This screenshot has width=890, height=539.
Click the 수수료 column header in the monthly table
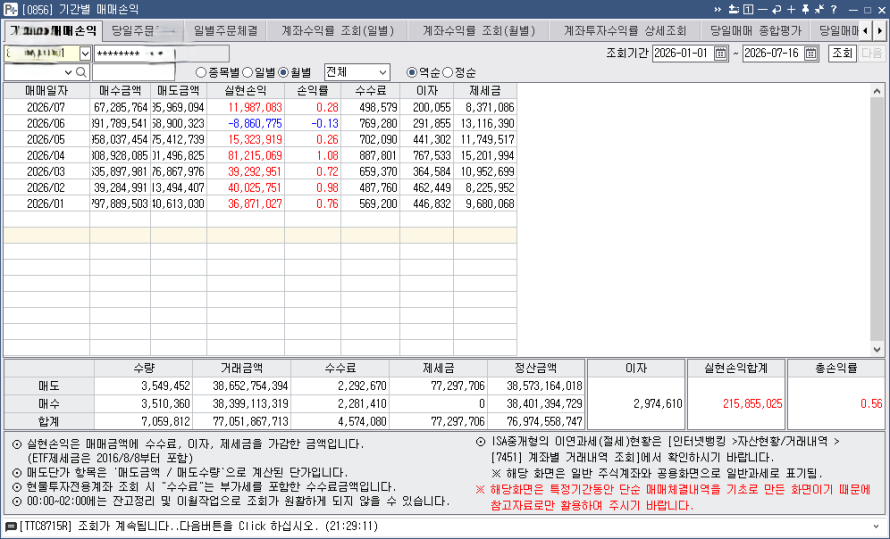(371, 91)
